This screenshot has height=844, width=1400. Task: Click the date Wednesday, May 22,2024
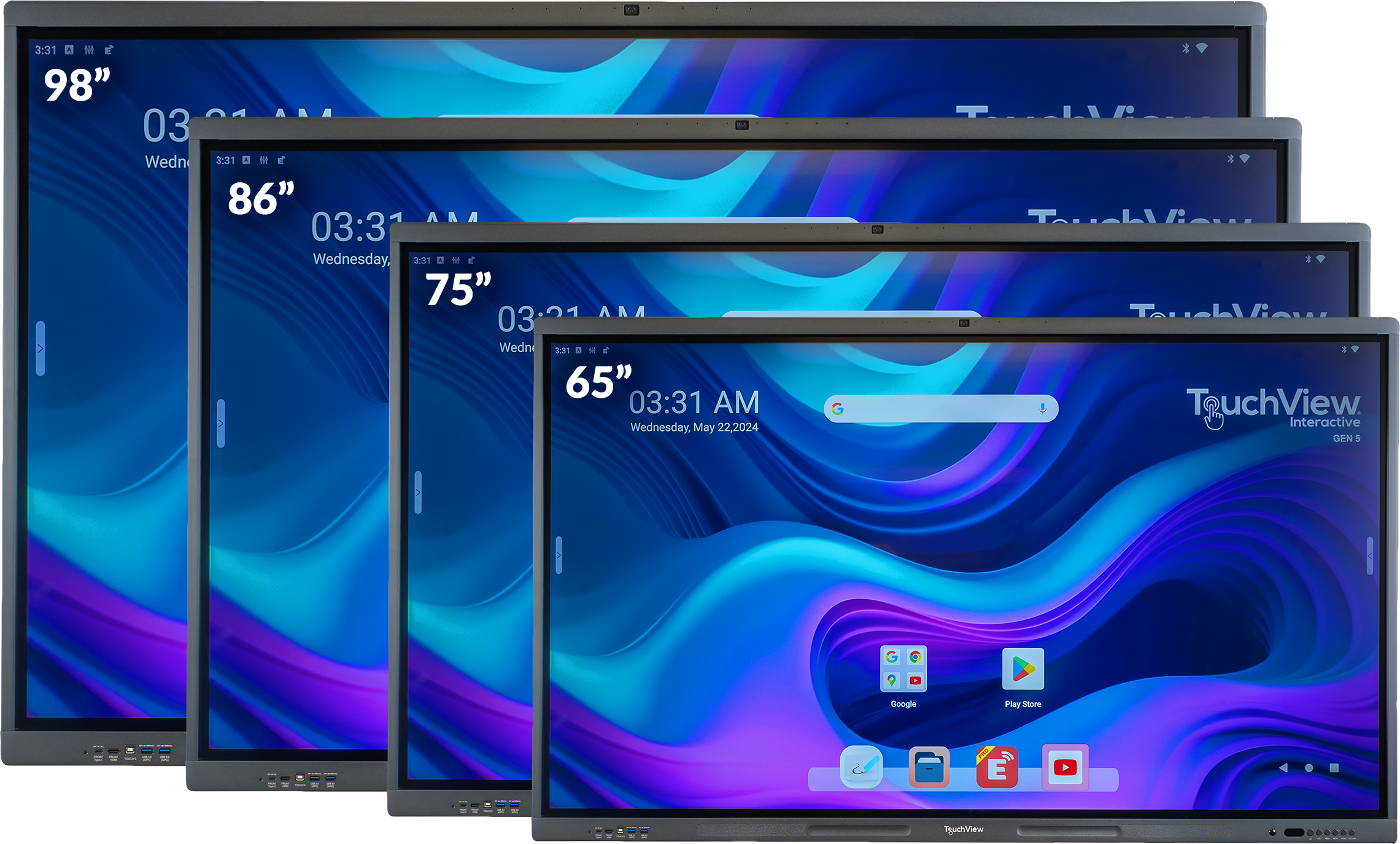click(694, 427)
